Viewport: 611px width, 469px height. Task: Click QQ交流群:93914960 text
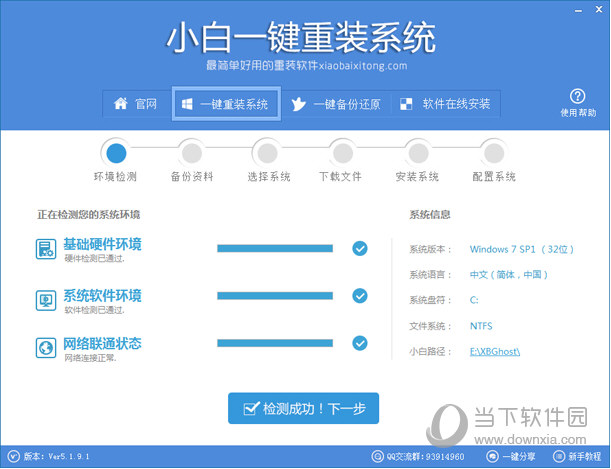point(425,457)
